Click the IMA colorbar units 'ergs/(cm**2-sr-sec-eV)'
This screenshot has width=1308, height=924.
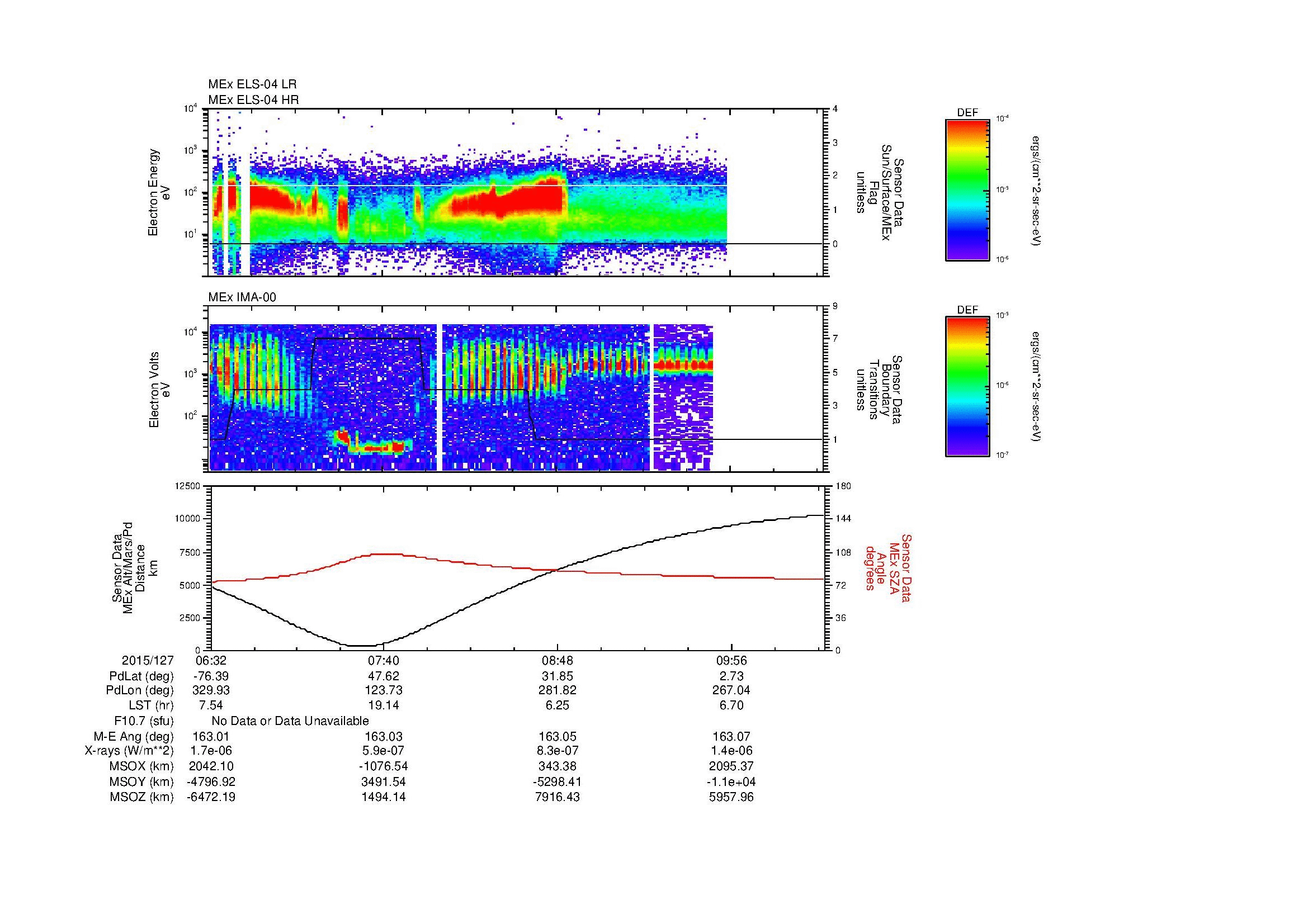[1036, 387]
